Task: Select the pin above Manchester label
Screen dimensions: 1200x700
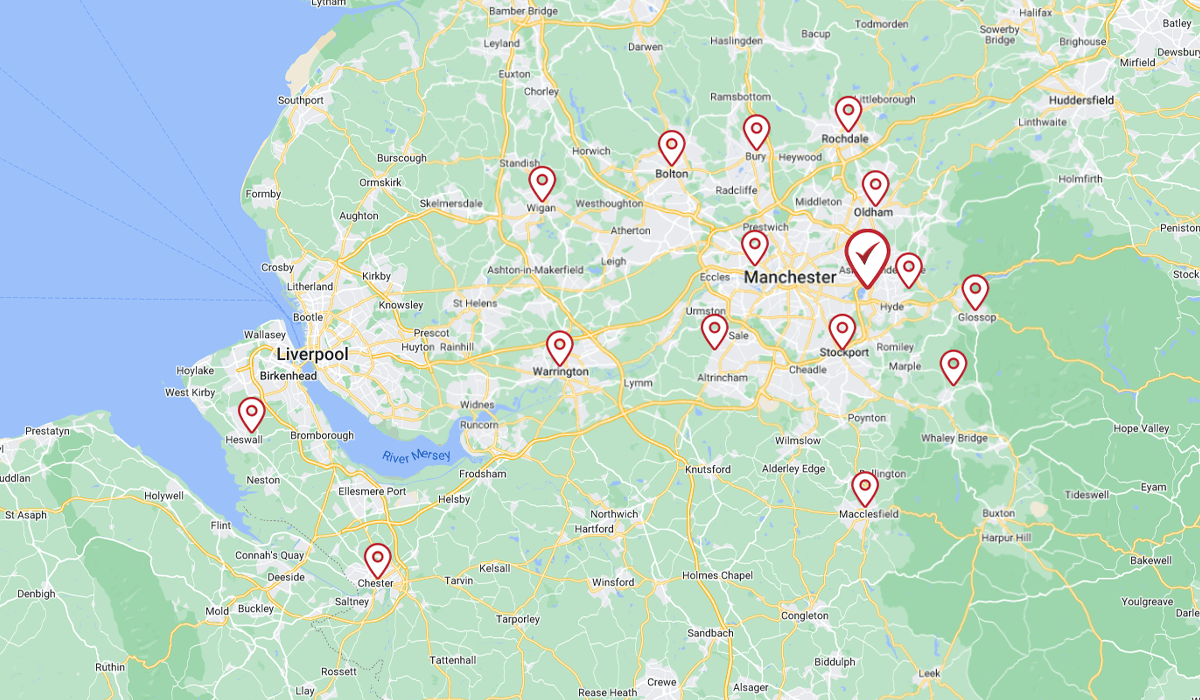Action: point(755,248)
